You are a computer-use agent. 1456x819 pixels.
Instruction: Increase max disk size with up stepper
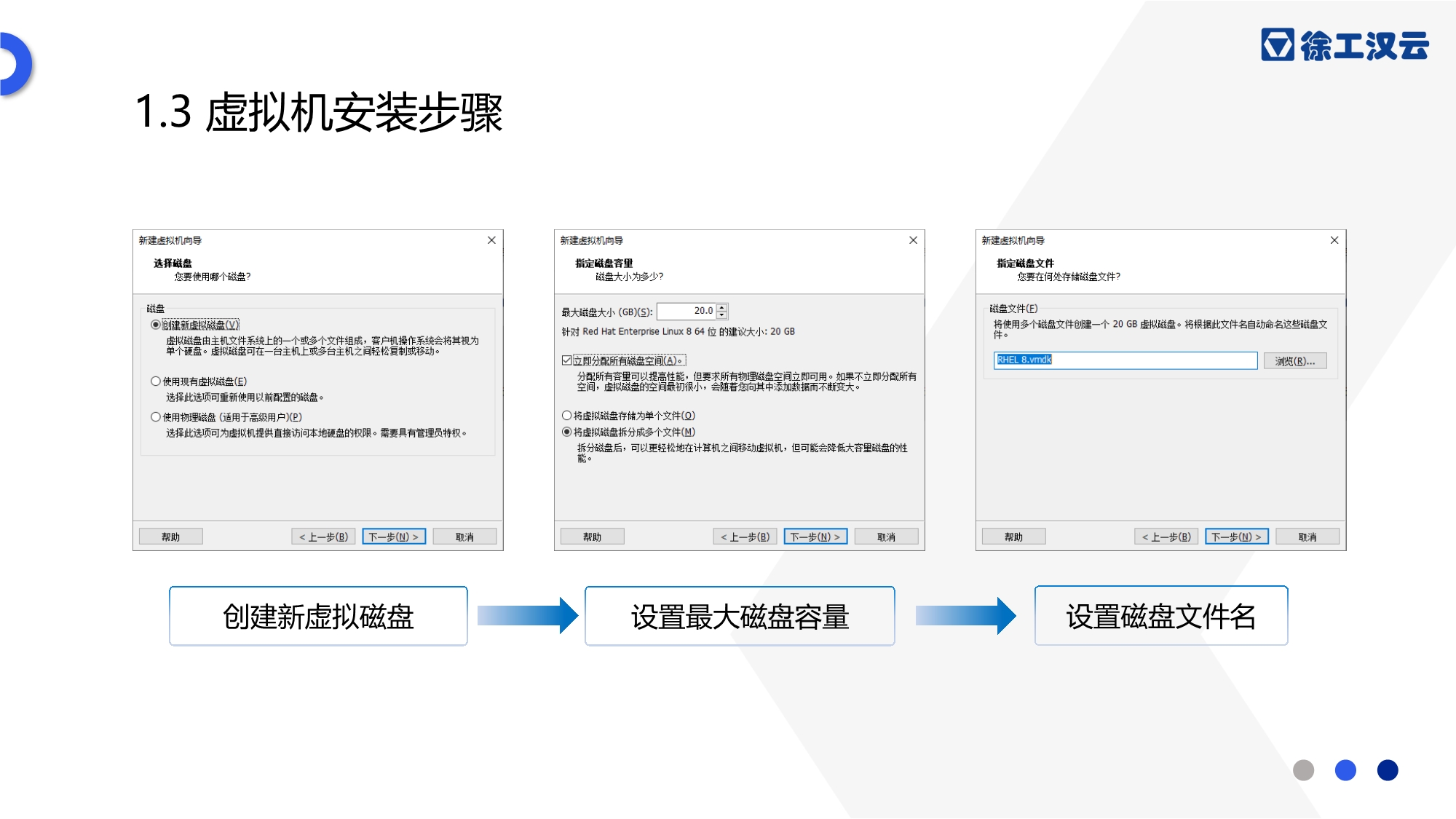pyautogui.click(x=721, y=307)
